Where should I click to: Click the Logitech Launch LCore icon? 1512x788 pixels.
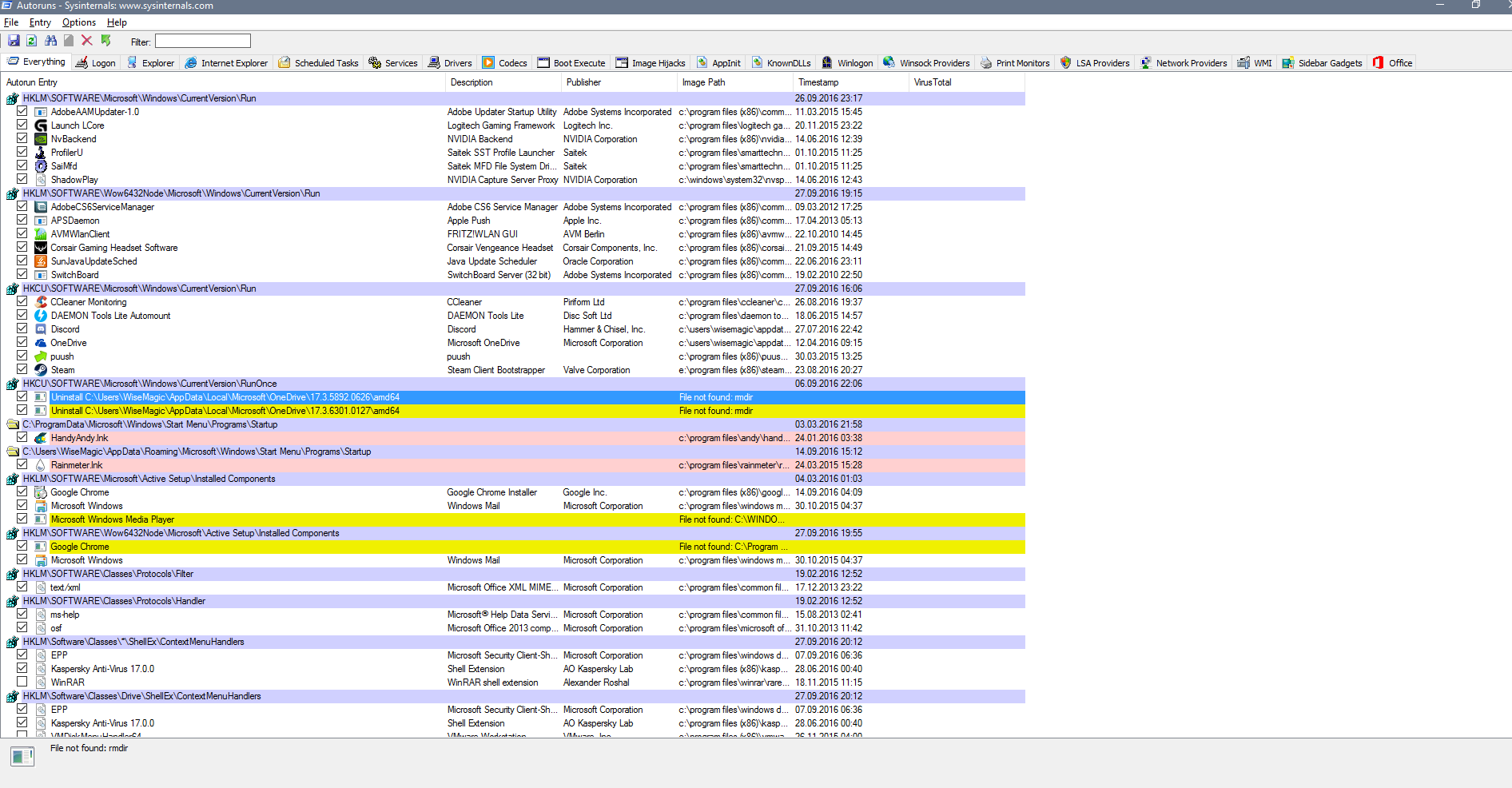(x=41, y=125)
